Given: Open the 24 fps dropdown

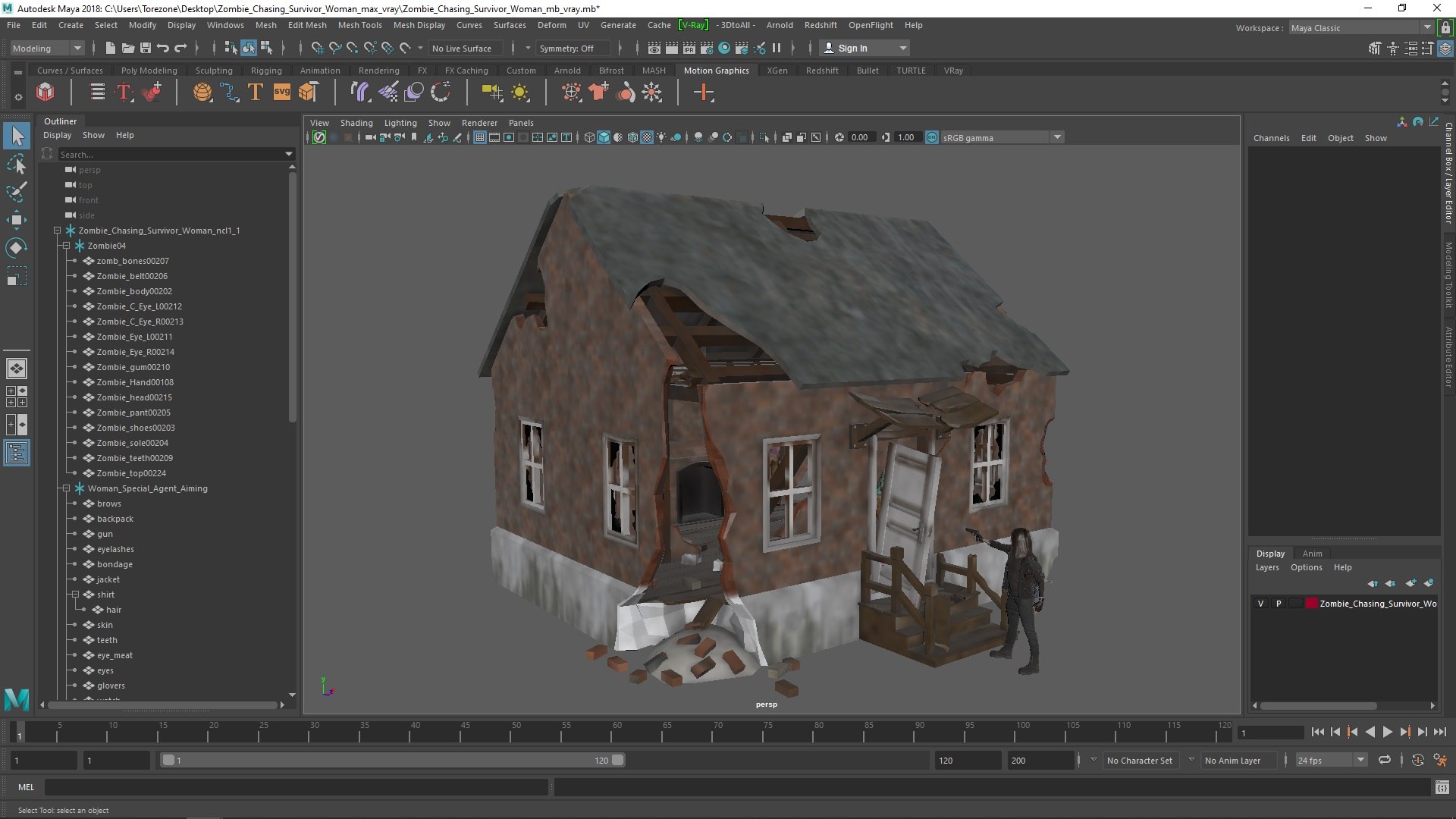Looking at the screenshot, I should click(1360, 760).
